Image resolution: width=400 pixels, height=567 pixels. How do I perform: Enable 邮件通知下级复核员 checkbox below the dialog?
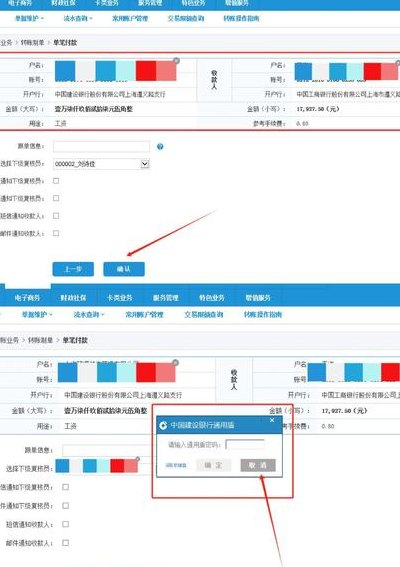(65, 506)
